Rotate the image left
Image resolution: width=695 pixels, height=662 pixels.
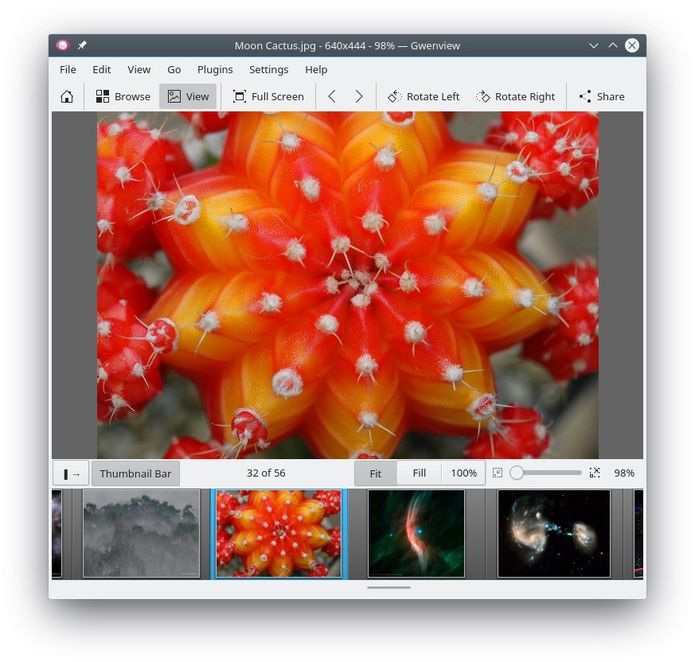pos(423,96)
